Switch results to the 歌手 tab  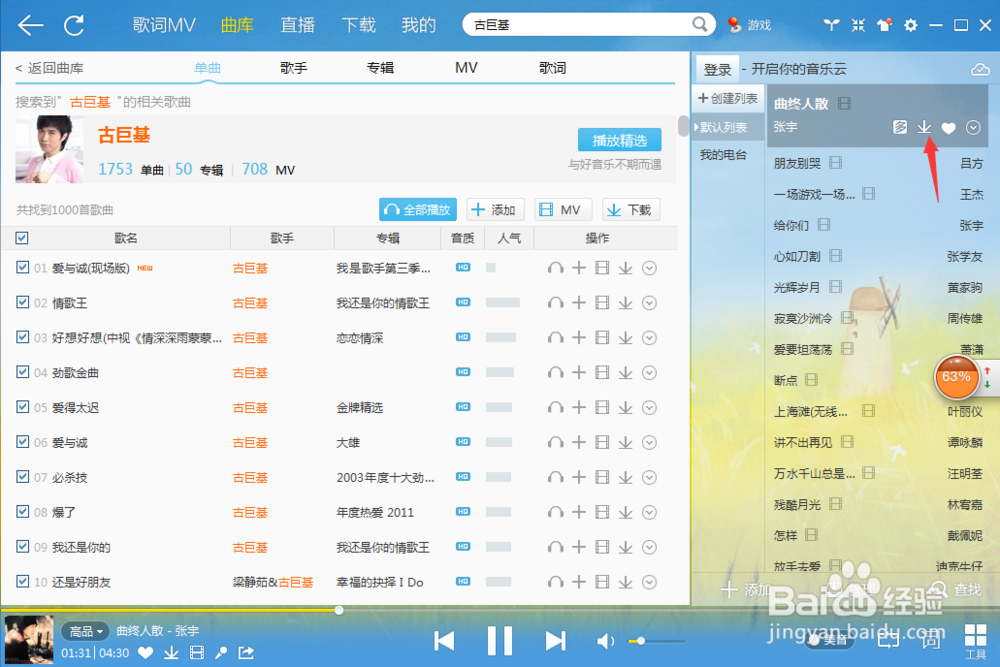click(293, 68)
